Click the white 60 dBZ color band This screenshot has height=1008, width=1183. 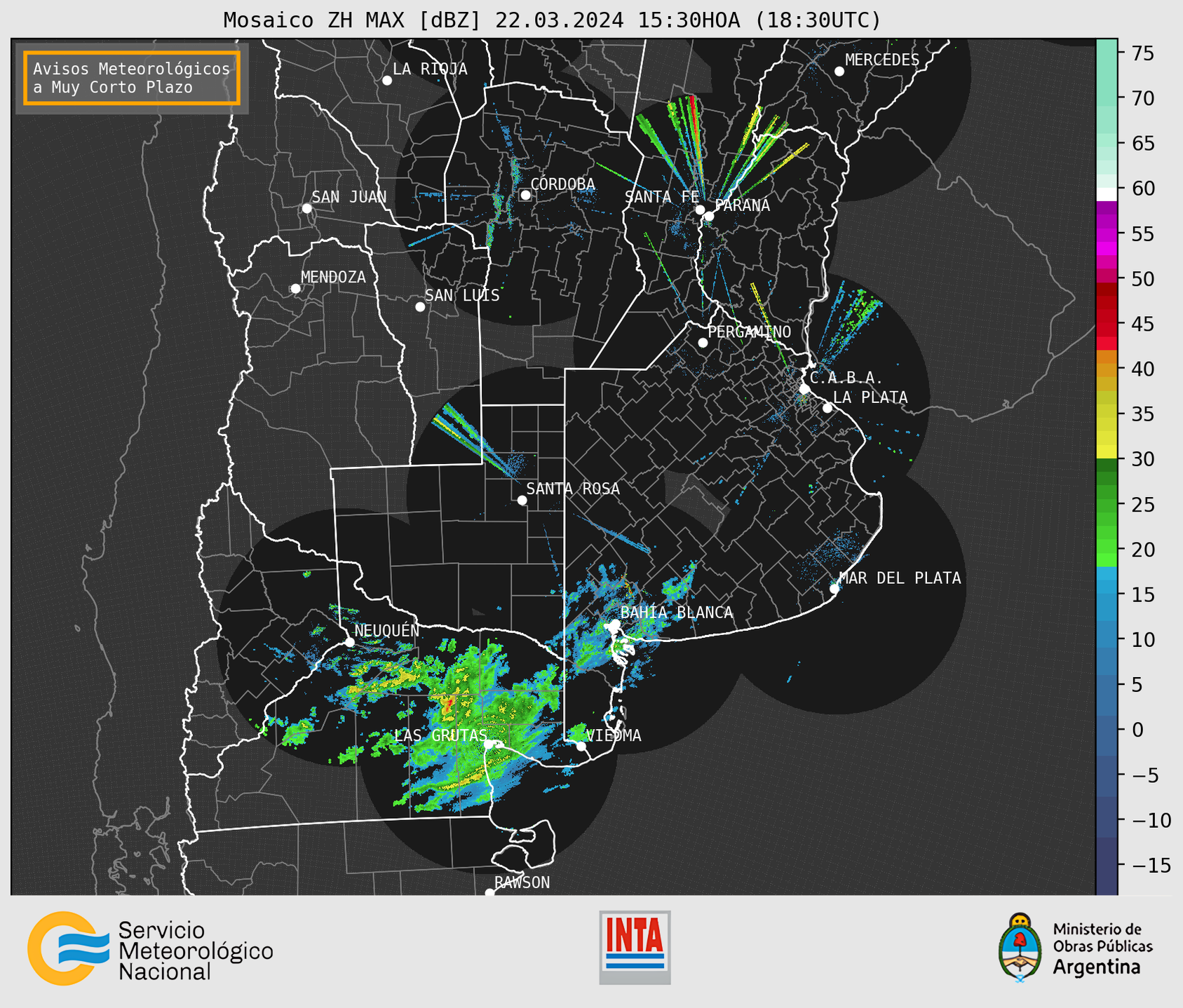[x=1107, y=194]
